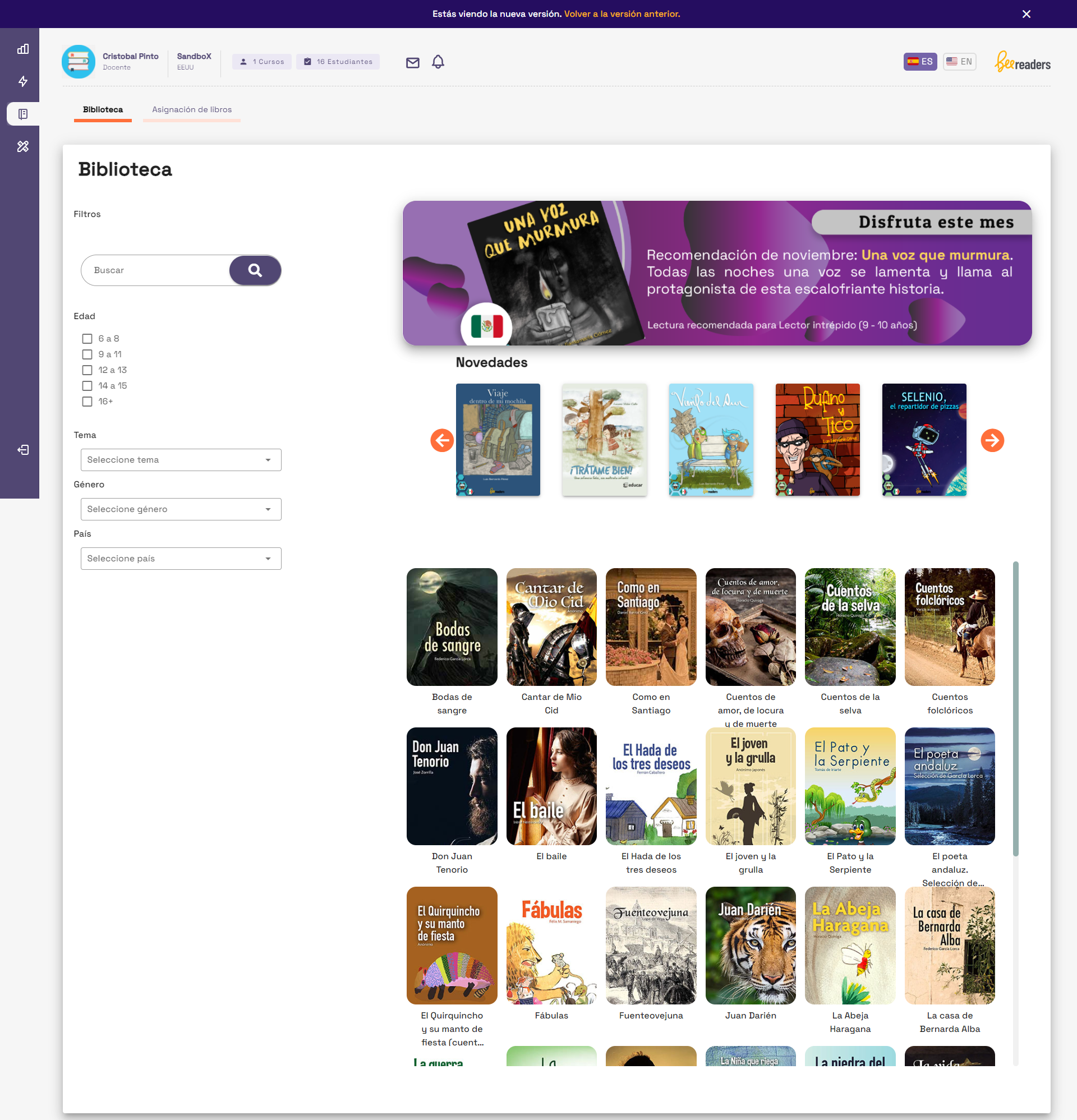
Task: Open Don Juan Tenorio book
Action: pyautogui.click(x=452, y=786)
